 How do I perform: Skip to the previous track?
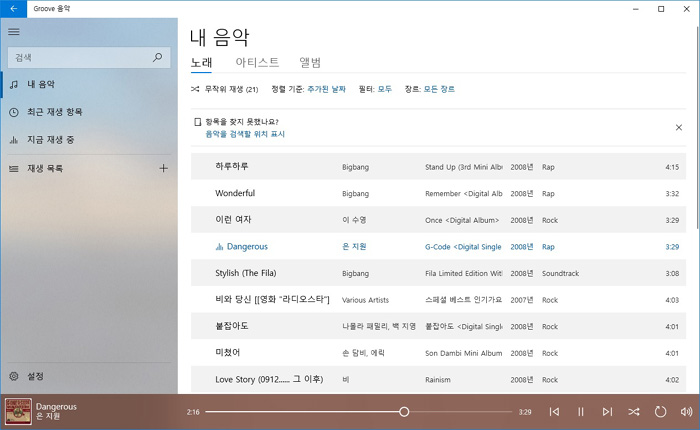(x=554, y=412)
